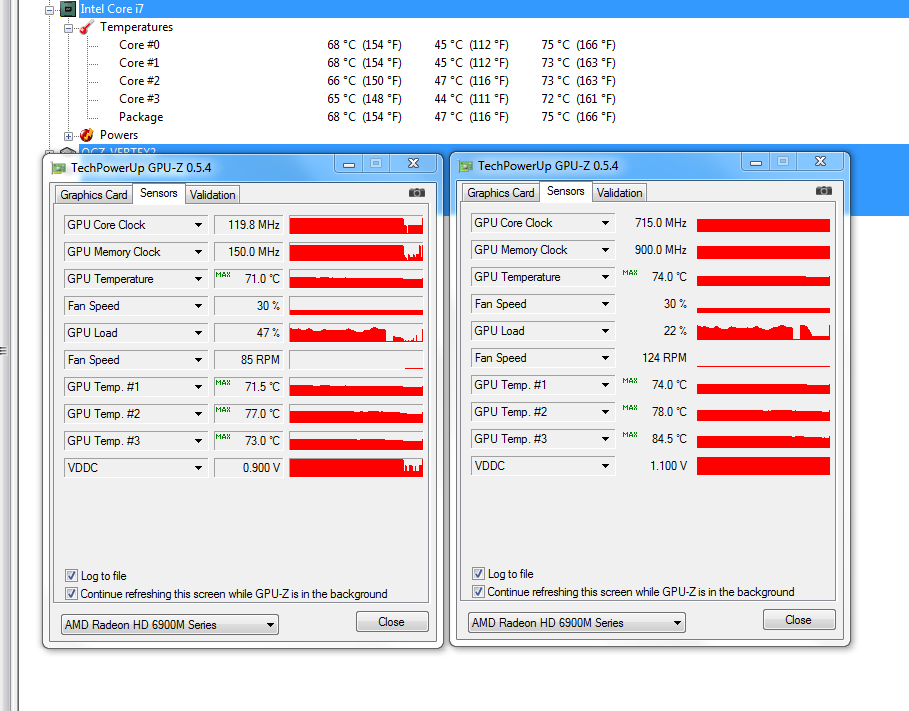Select the Sensors tab in left GPU-Z window

[159, 193]
